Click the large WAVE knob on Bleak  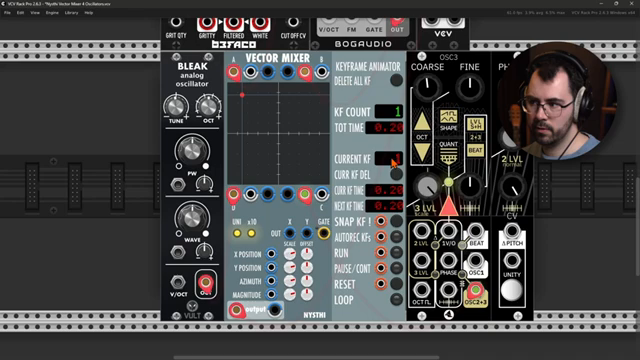point(192,218)
